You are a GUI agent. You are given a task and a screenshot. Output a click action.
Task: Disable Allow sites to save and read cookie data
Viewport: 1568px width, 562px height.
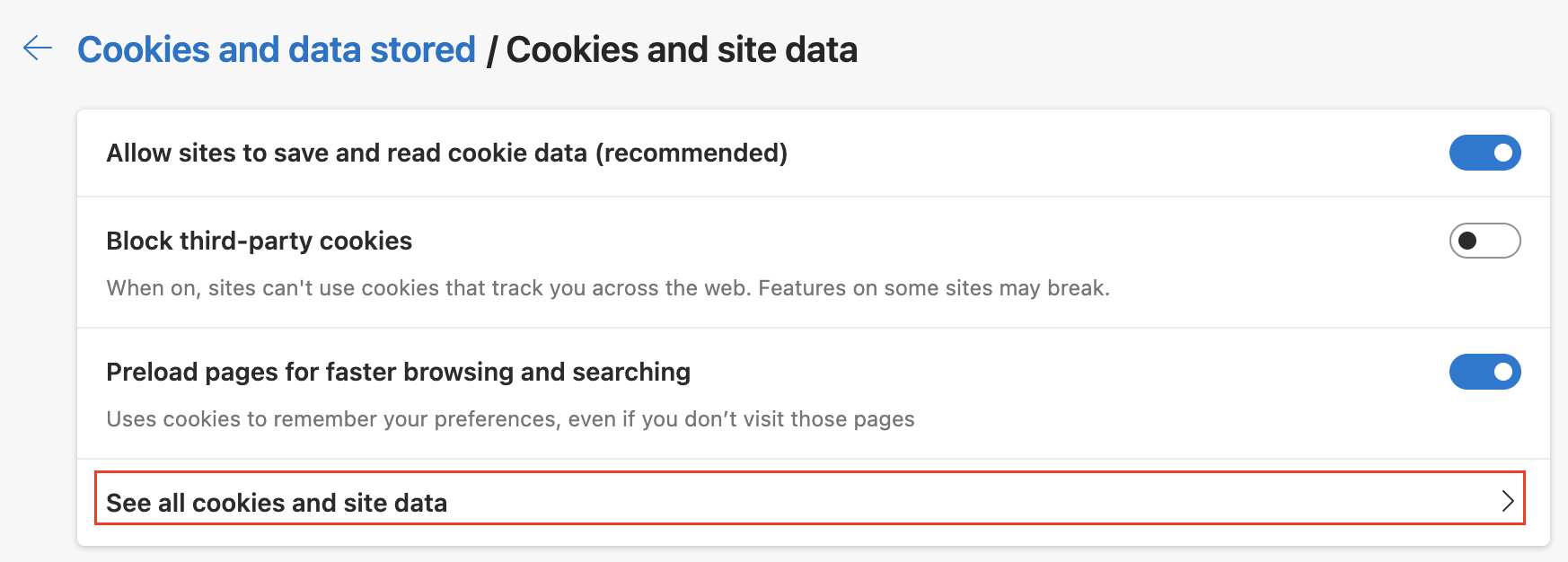click(1484, 153)
